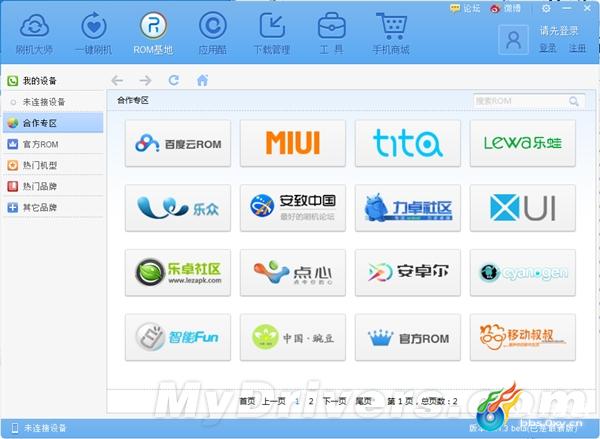Select 热门品牌 in sidebar
This screenshot has width=600, height=439.
tap(53, 186)
